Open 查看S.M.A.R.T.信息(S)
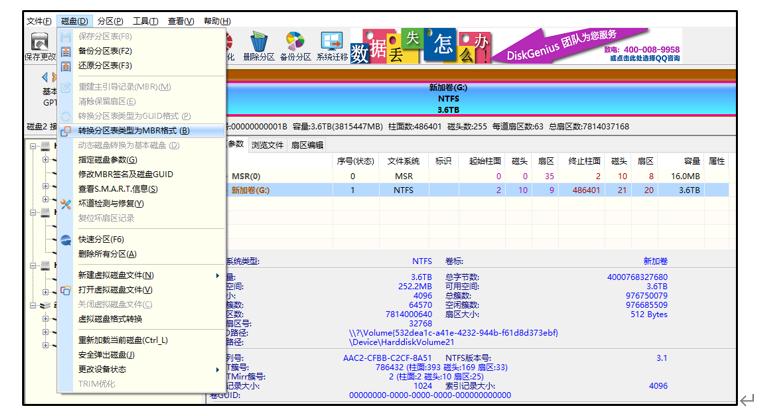Viewport: 764px width, 416px height. [118, 189]
